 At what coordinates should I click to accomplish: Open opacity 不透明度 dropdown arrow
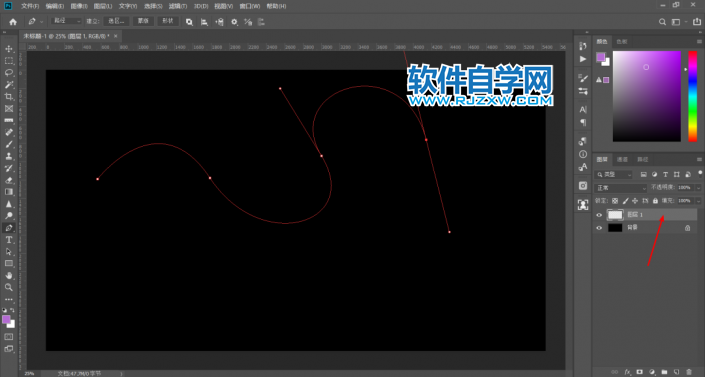[698, 188]
